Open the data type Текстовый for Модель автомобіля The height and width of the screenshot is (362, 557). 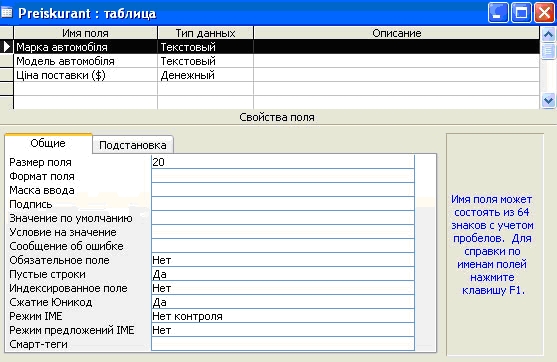coord(205,61)
